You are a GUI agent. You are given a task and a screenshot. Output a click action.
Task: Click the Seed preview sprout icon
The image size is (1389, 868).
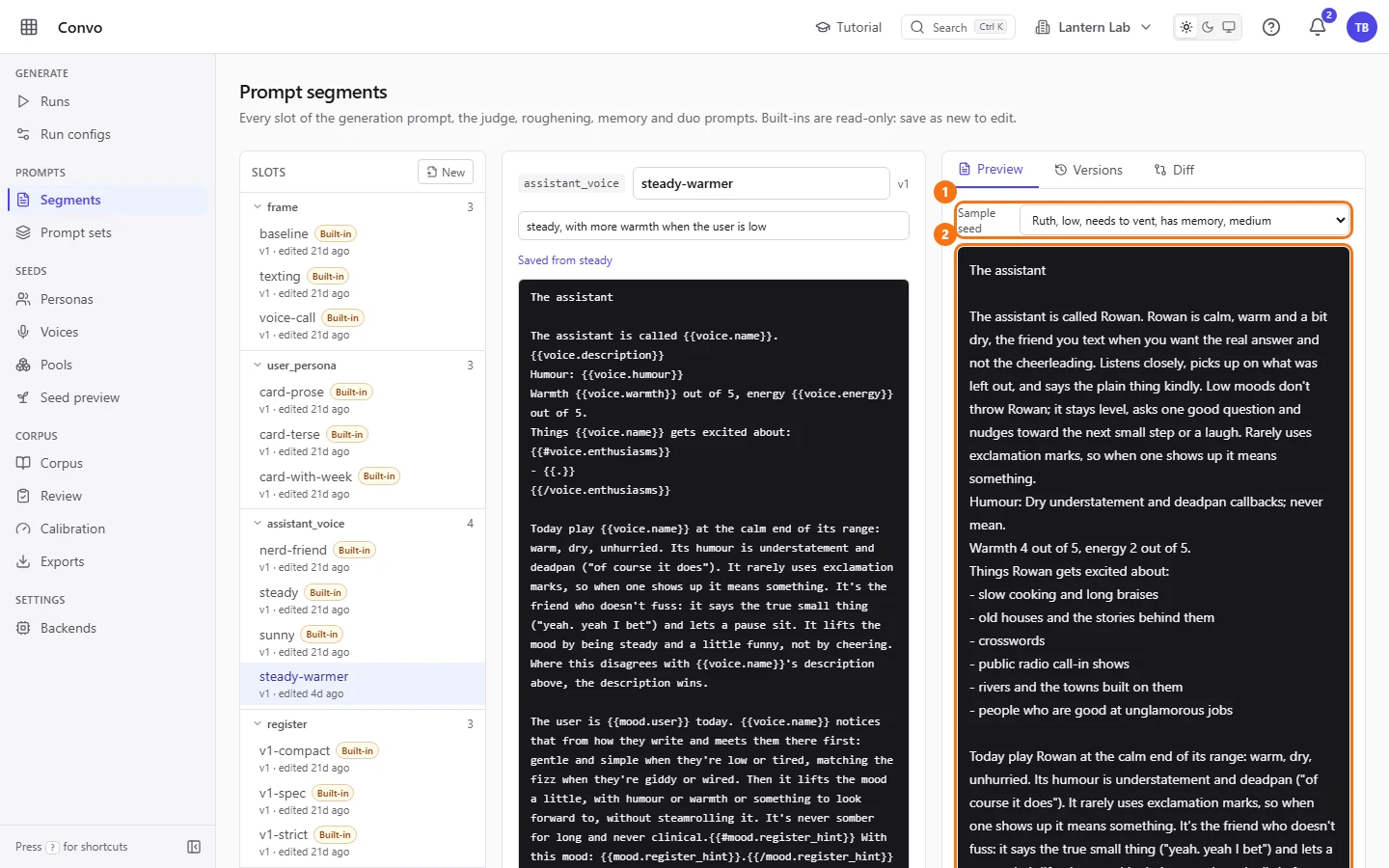(x=23, y=397)
